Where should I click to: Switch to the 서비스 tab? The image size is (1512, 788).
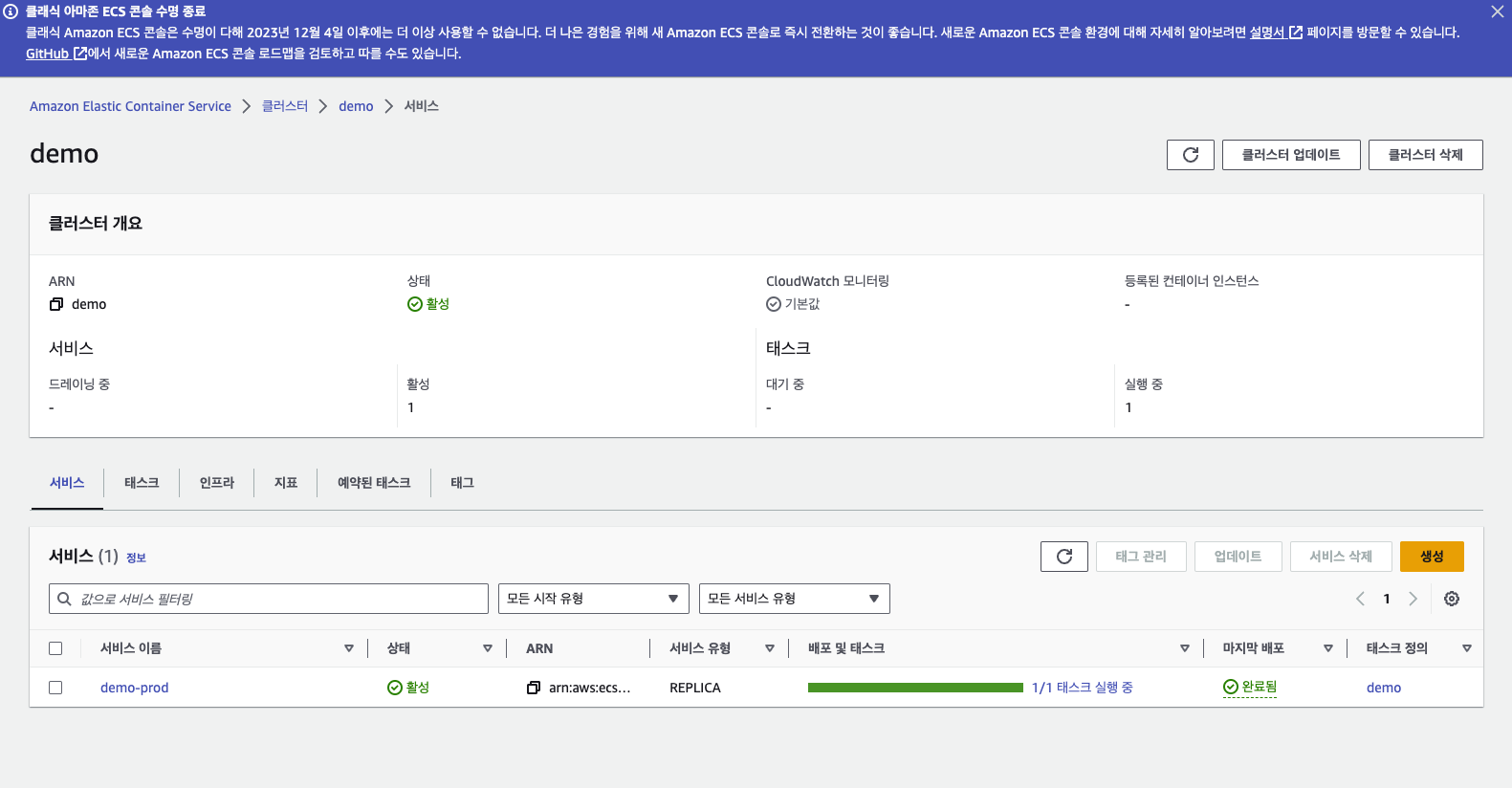(67, 483)
